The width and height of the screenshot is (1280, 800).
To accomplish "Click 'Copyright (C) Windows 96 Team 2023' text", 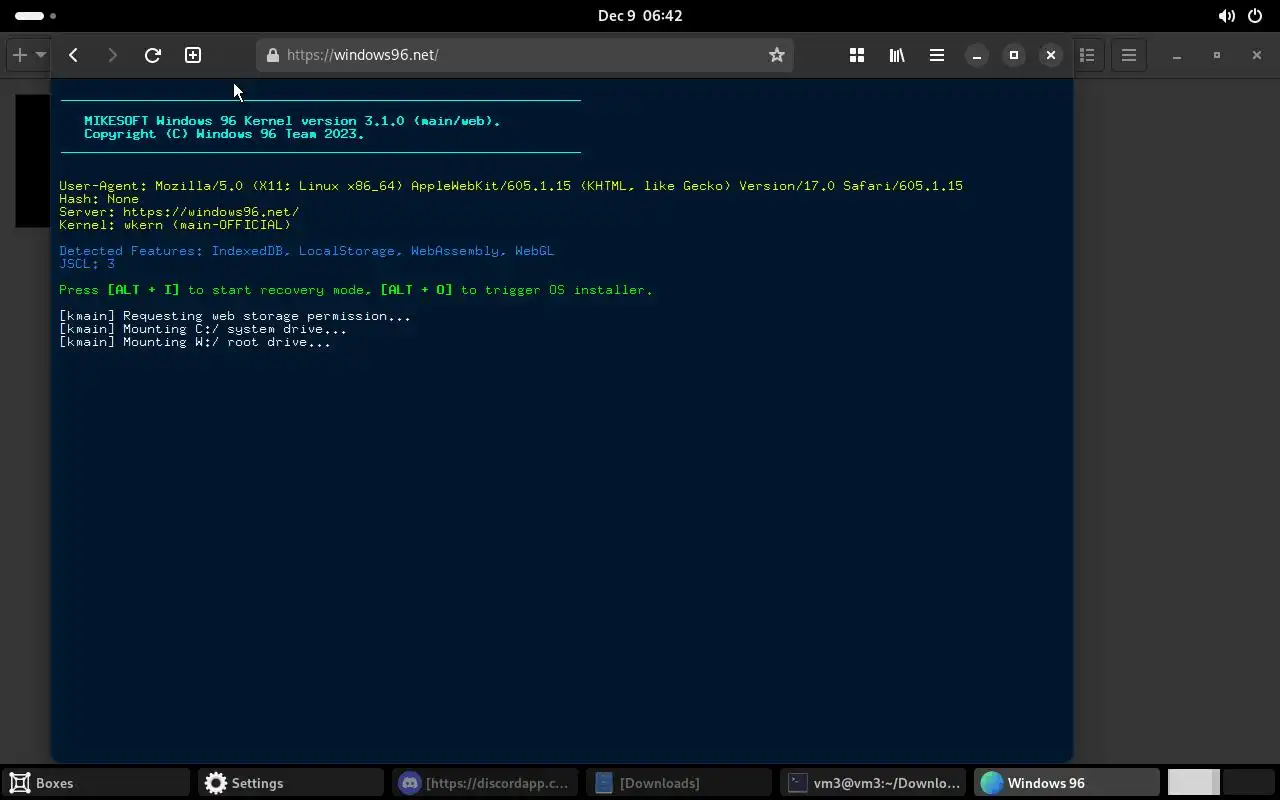I will (x=224, y=134).
